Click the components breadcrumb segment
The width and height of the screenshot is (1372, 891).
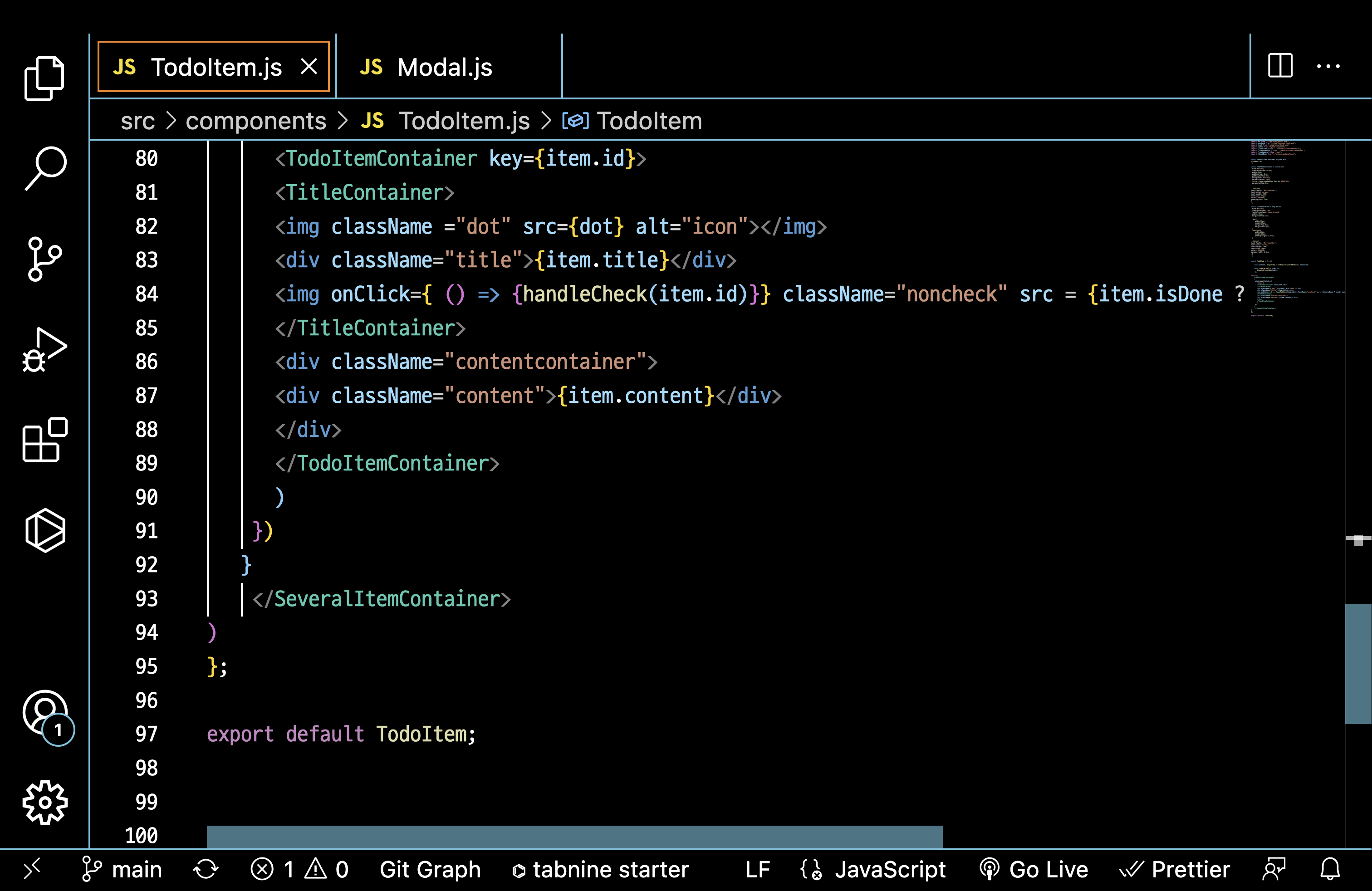pyautogui.click(x=256, y=121)
